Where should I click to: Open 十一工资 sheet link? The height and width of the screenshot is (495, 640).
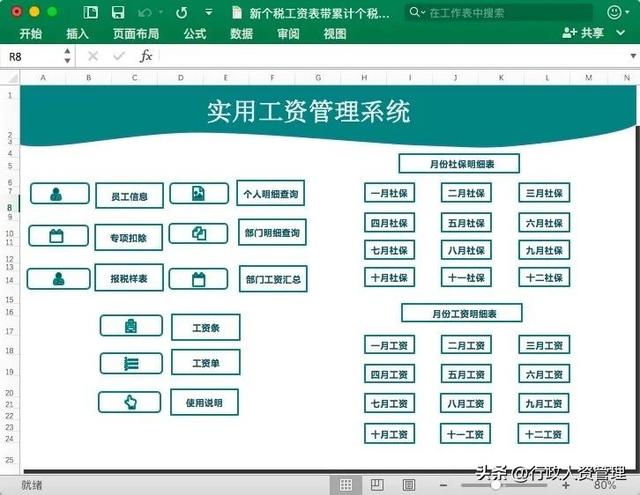465,434
